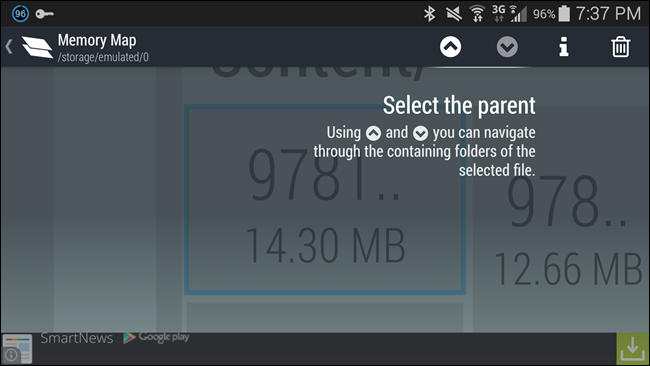Tap the Bluetooth status icon
Screen dimensions: 650x366
(x=429, y=14)
